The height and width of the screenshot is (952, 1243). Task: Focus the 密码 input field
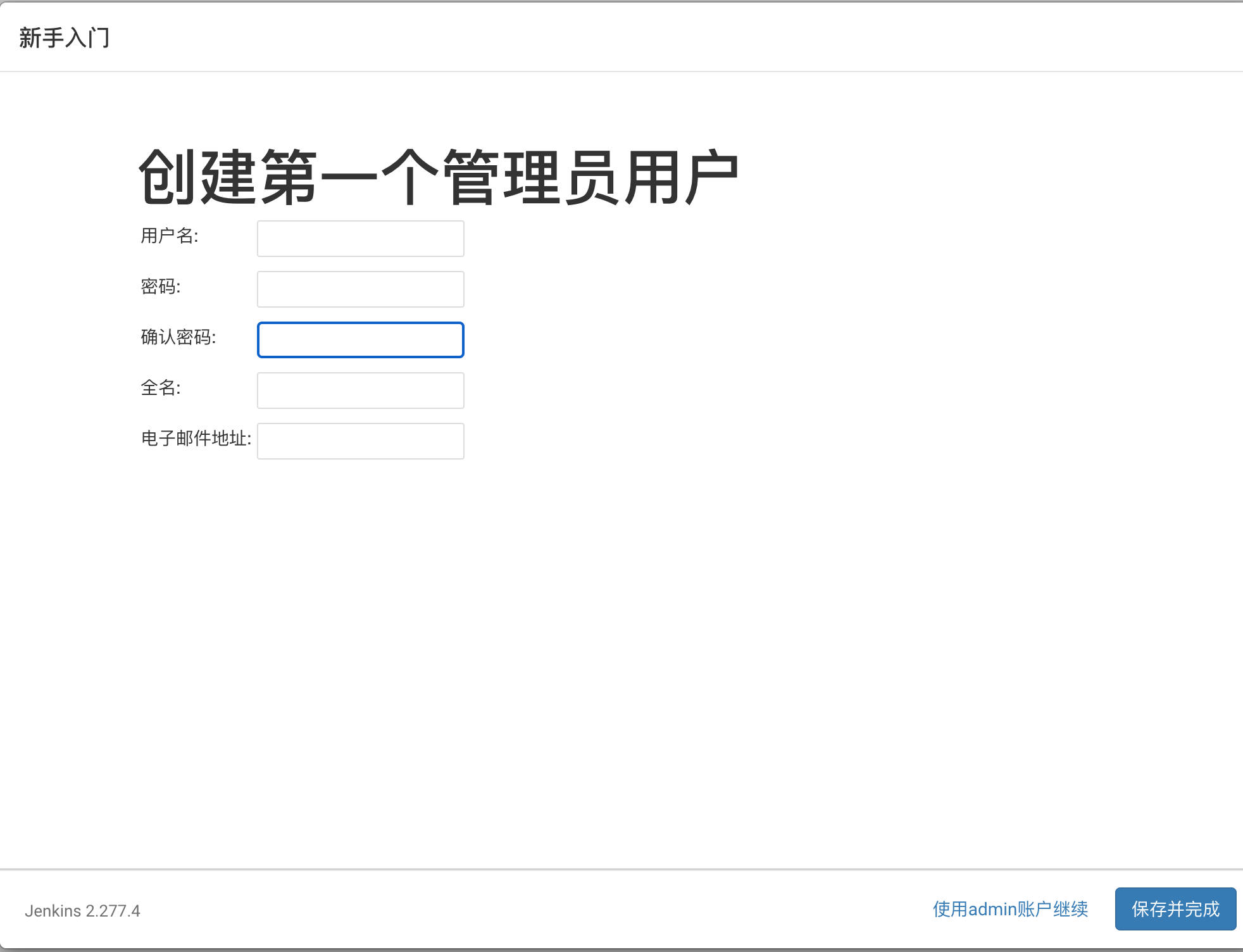pyautogui.click(x=361, y=289)
